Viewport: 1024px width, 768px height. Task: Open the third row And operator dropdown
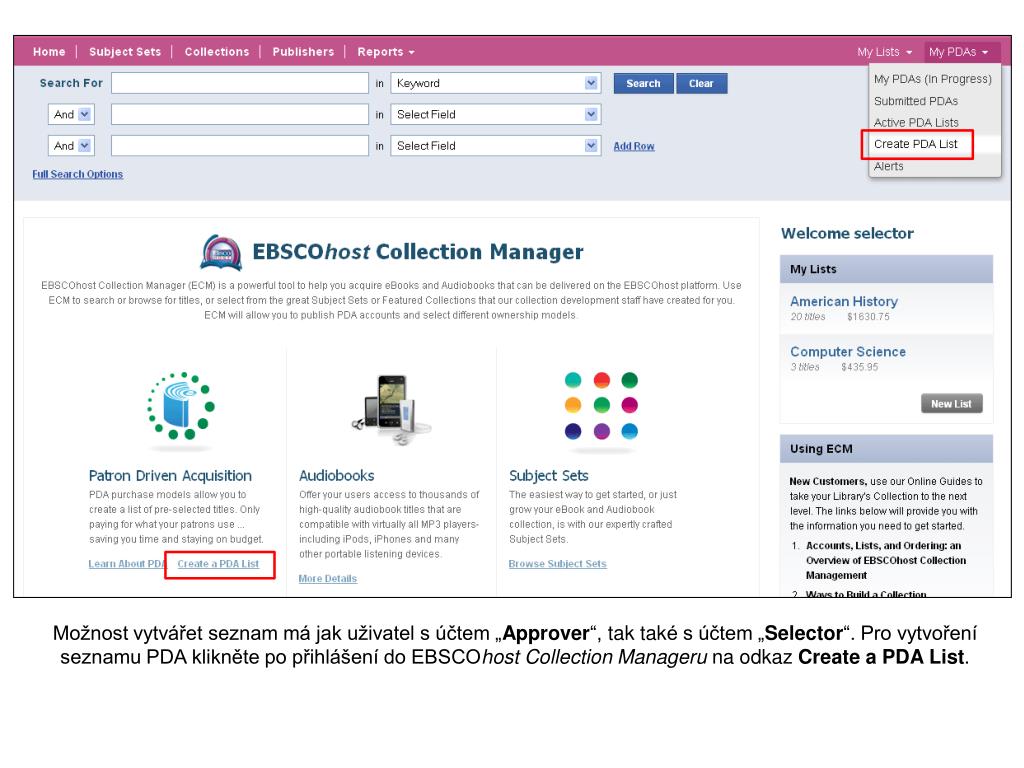(x=71, y=146)
